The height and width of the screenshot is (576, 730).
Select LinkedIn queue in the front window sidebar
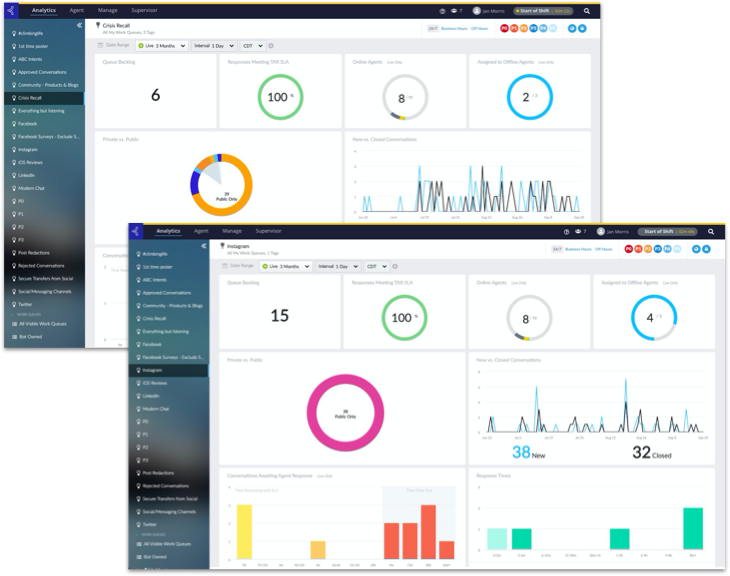pos(151,395)
